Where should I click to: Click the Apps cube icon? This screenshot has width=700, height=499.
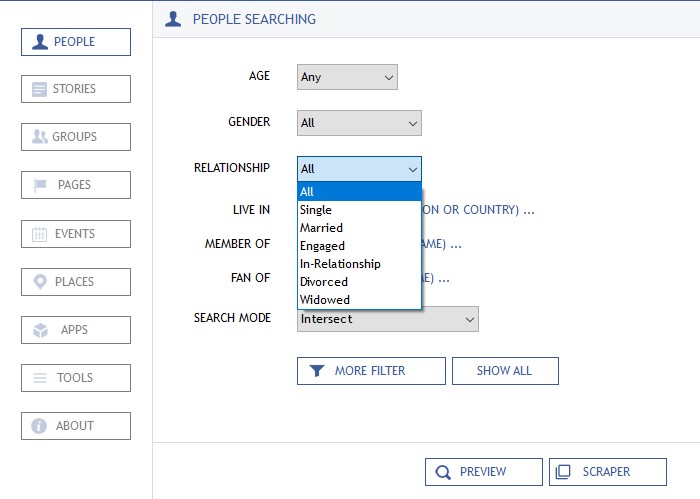coord(40,330)
